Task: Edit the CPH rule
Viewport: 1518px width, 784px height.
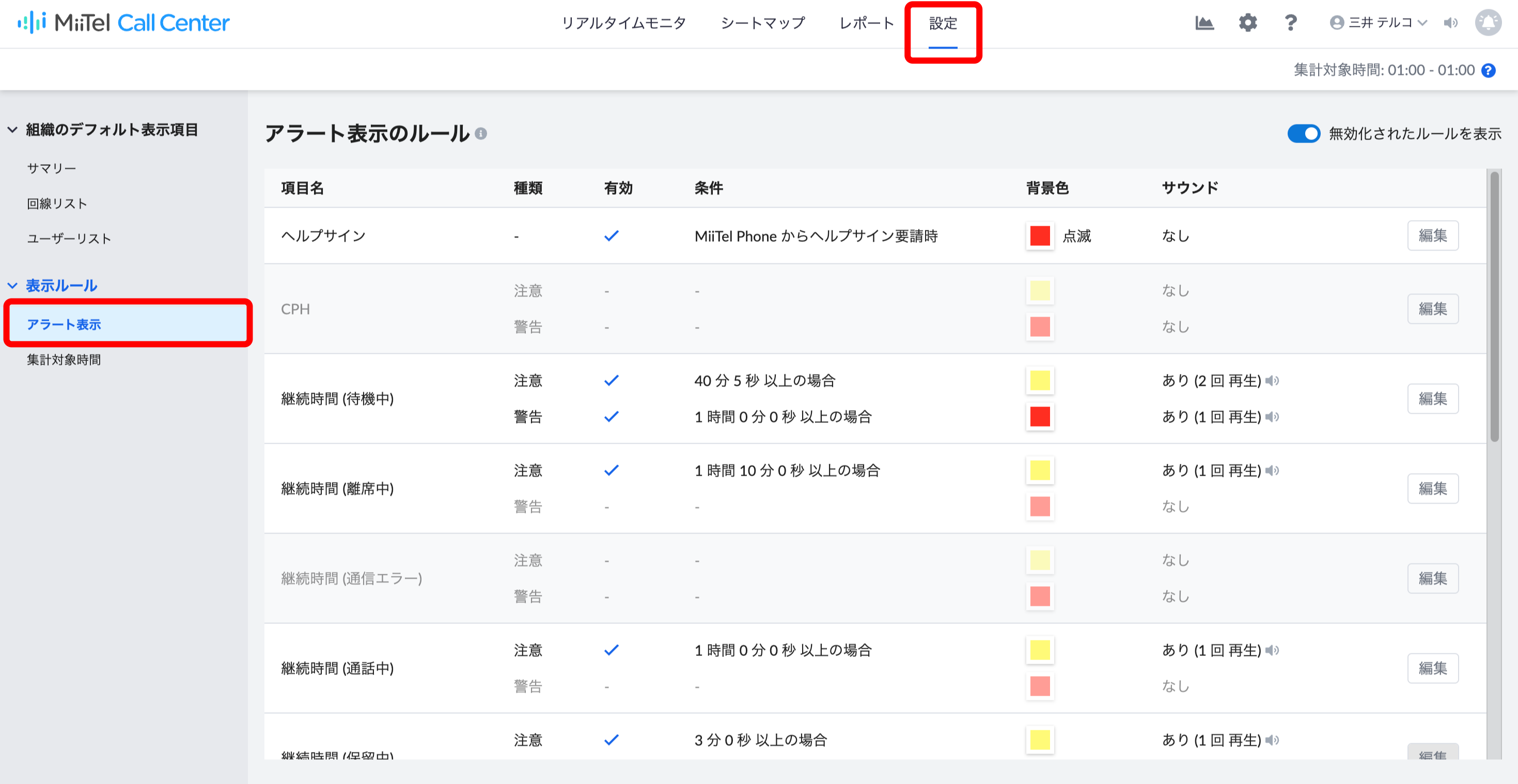Action: coord(1433,309)
